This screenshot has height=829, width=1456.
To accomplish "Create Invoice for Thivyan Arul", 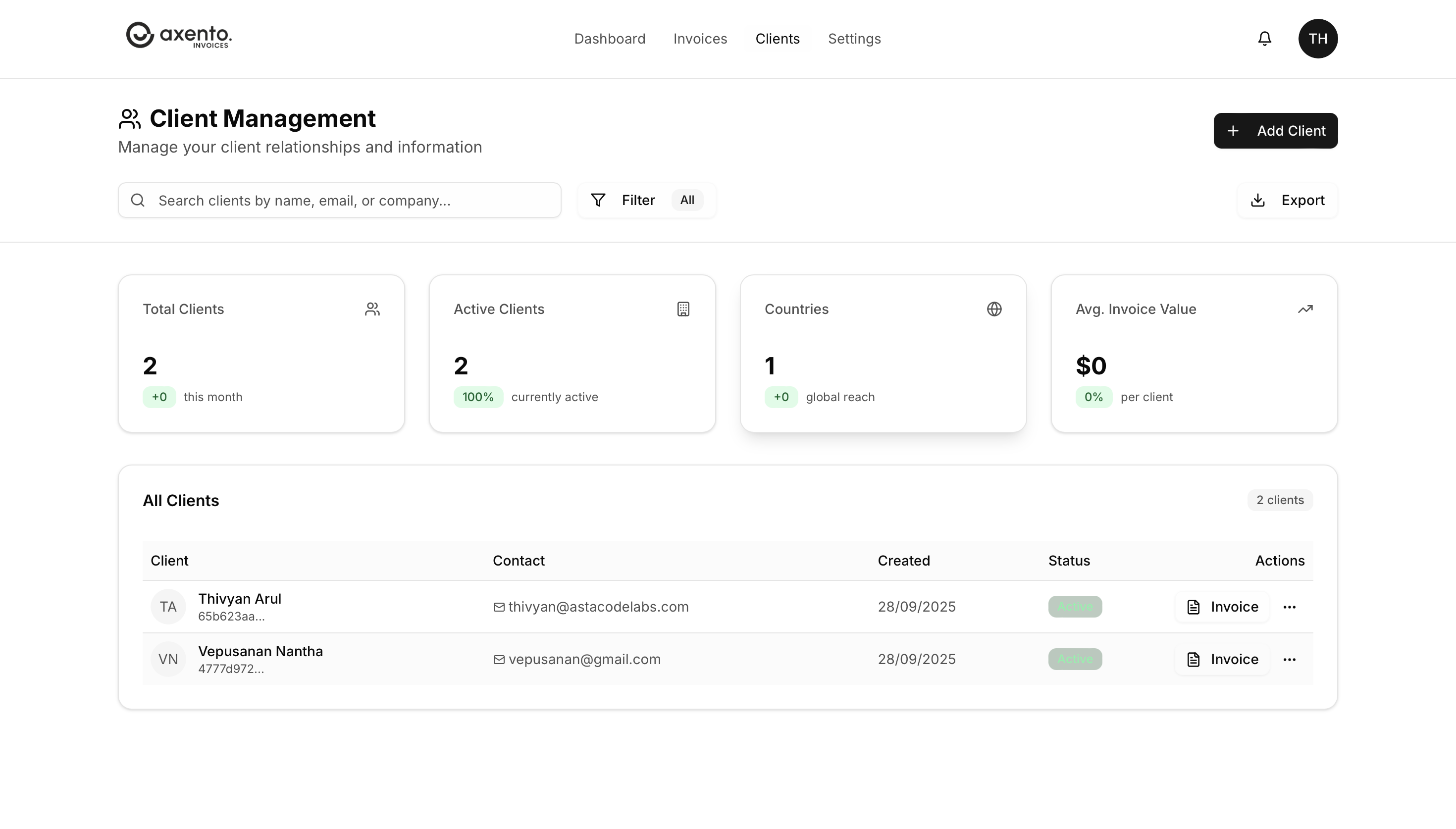I will (1222, 607).
